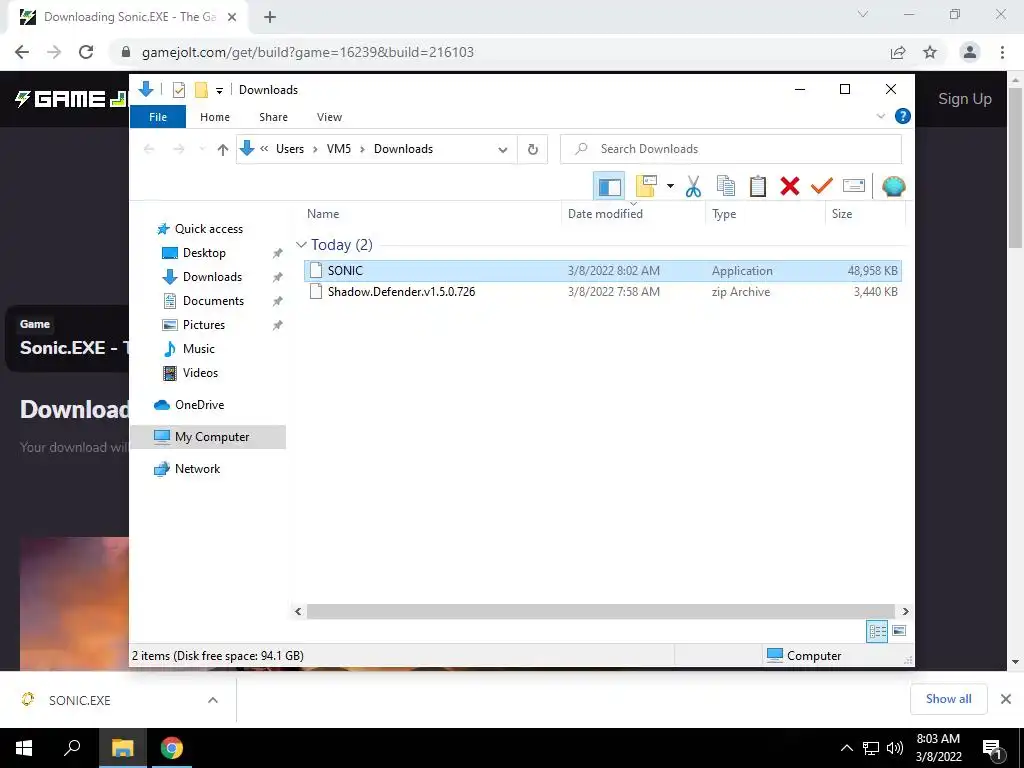The image size is (1024, 768).
Task: Click the Search Downloads field
Action: (x=731, y=149)
